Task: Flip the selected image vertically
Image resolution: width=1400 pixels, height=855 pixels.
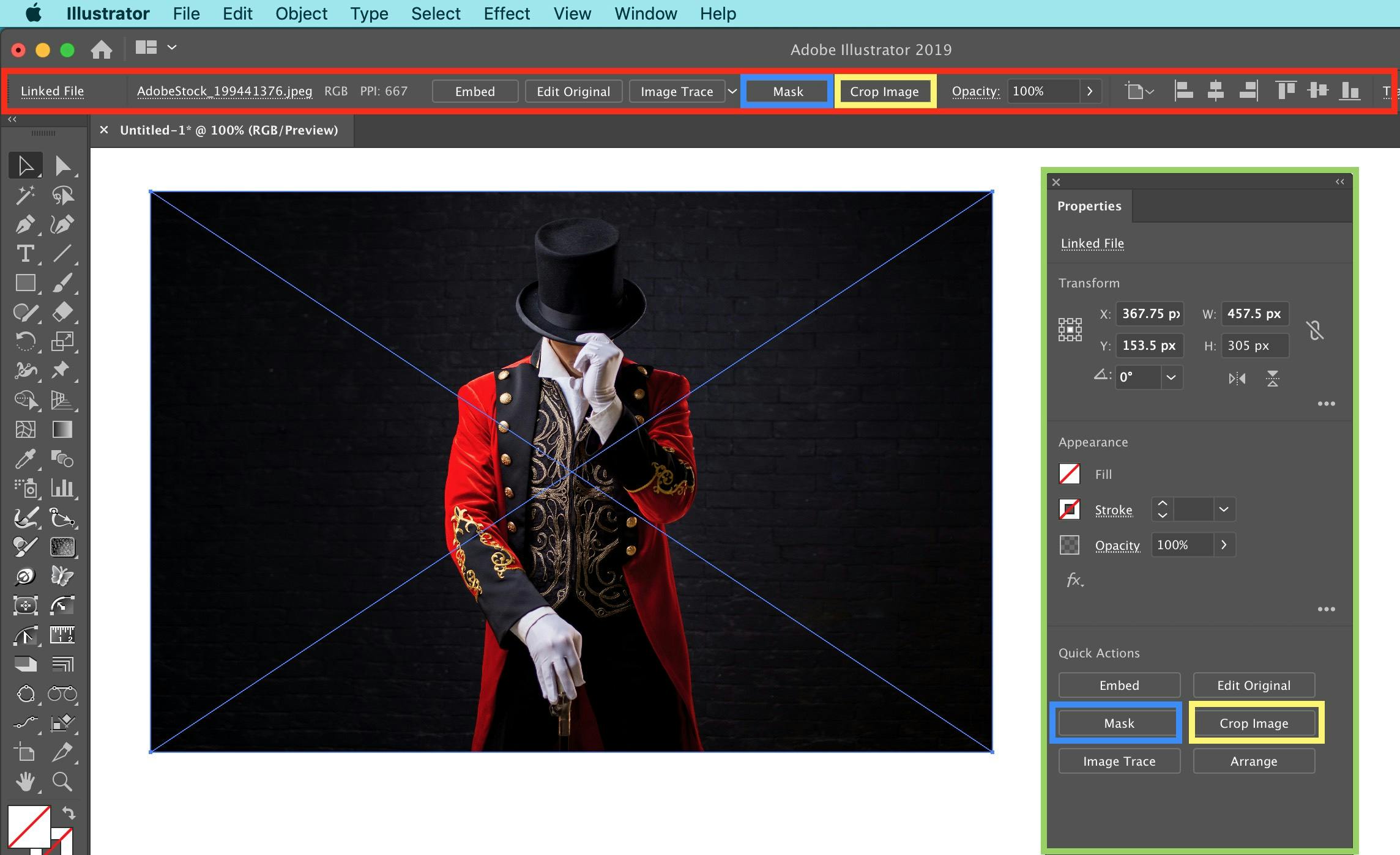Action: [1273, 379]
